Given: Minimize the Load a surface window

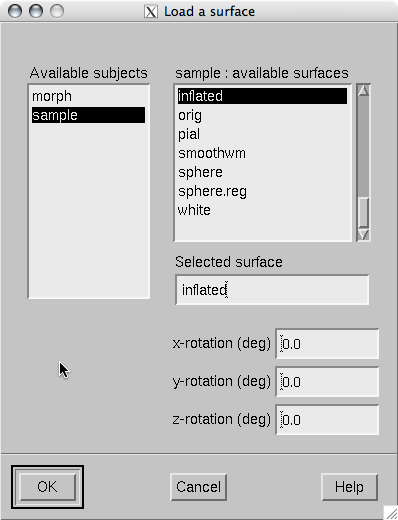Looking at the screenshot, I should (36, 11).
